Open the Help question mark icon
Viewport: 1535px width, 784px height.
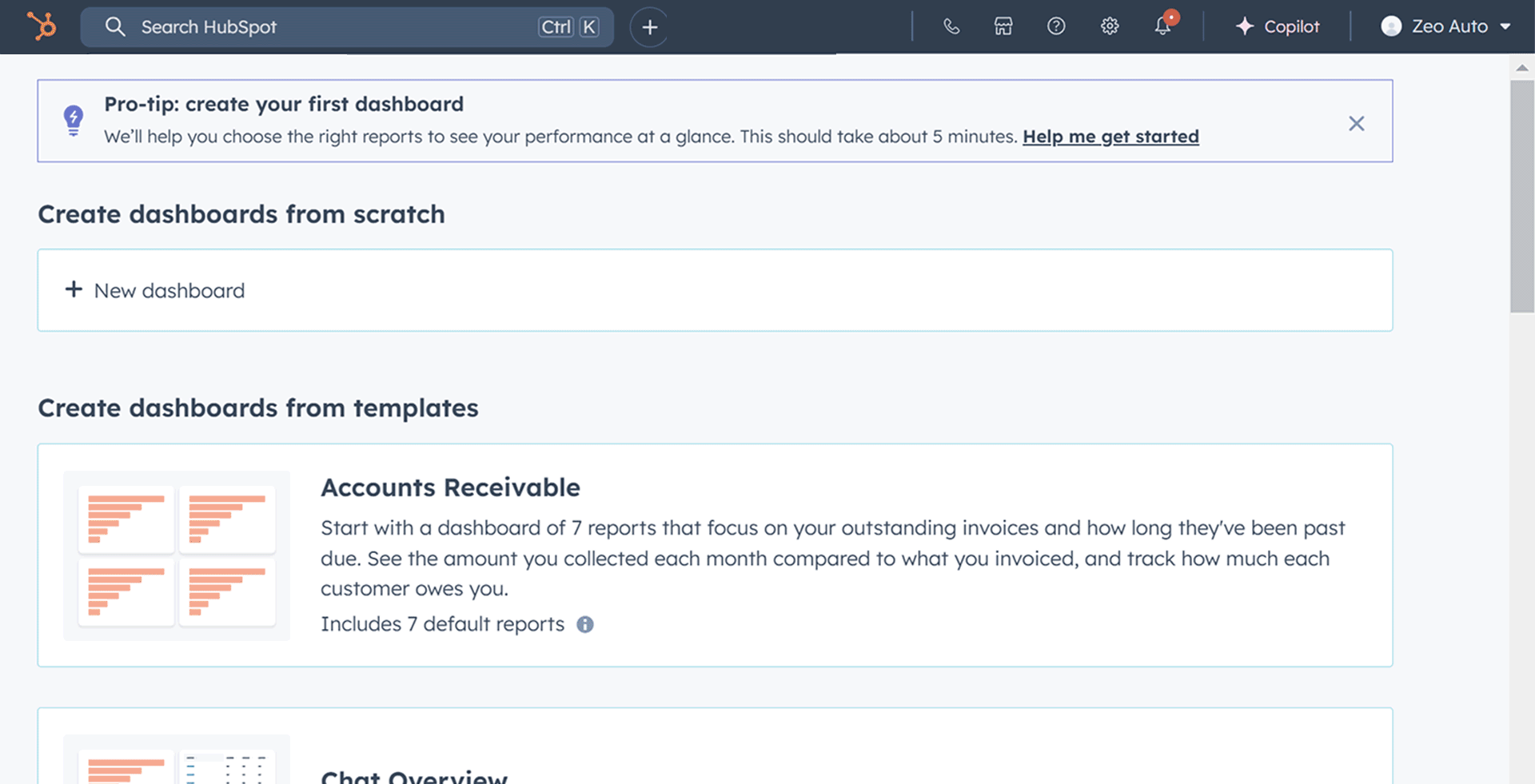tap(1056, 26)
